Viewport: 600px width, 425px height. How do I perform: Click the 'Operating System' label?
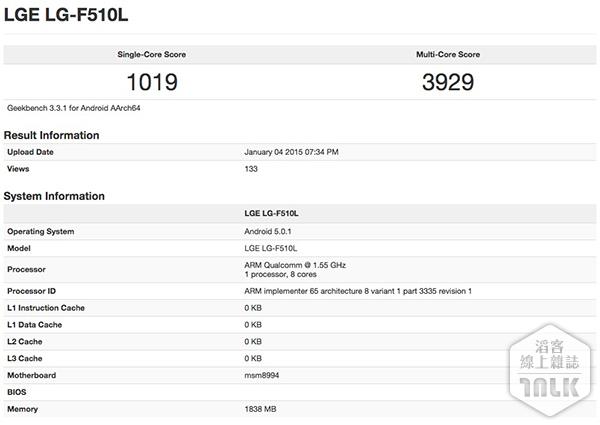coord(41,231)
